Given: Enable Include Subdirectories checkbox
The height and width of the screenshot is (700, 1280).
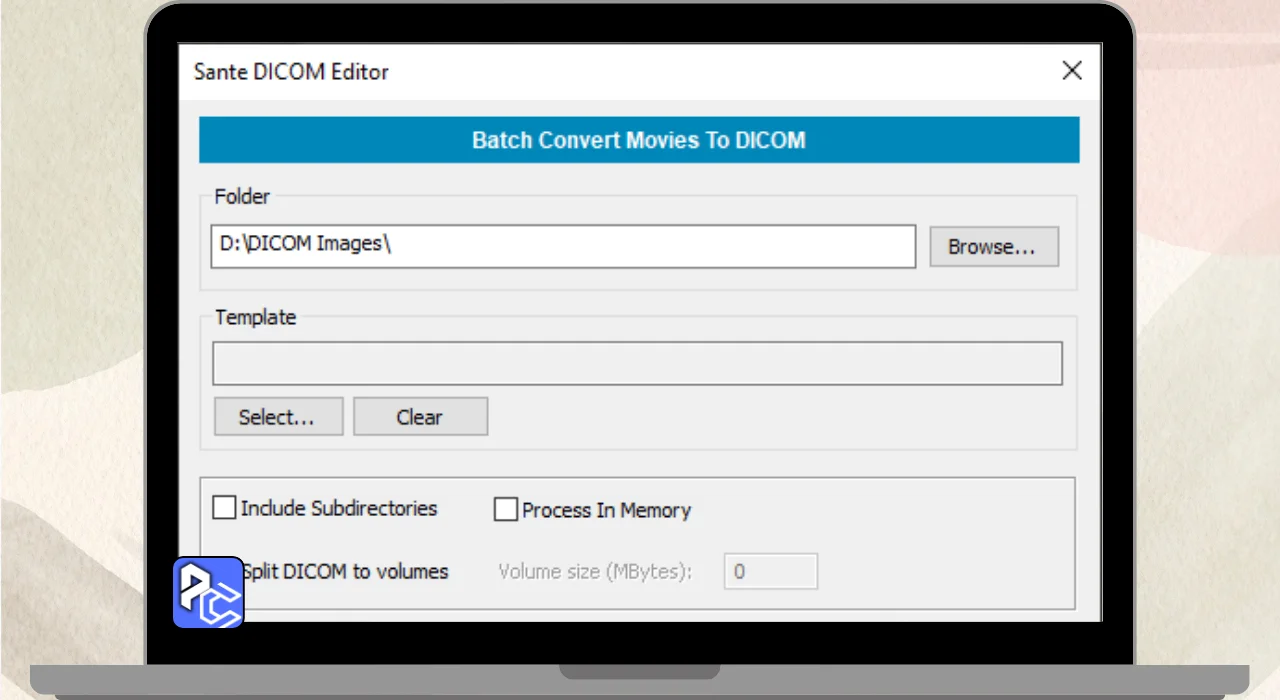Looking at the screenshot, I should [224, 508].
